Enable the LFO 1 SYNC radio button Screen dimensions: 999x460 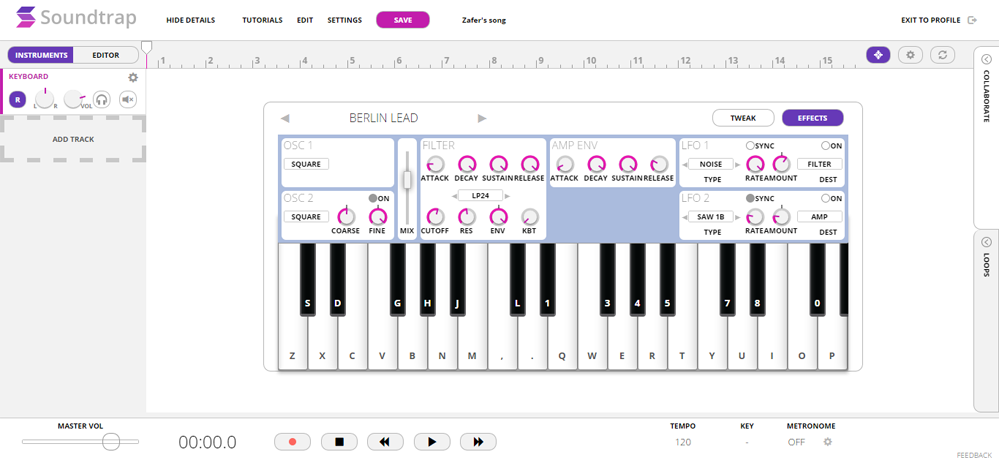click(751, 145)
